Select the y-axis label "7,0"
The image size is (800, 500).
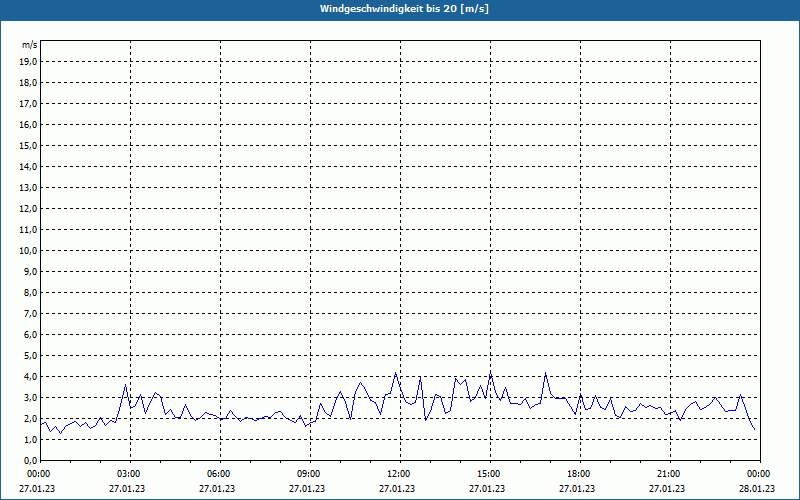pos(31,313)
